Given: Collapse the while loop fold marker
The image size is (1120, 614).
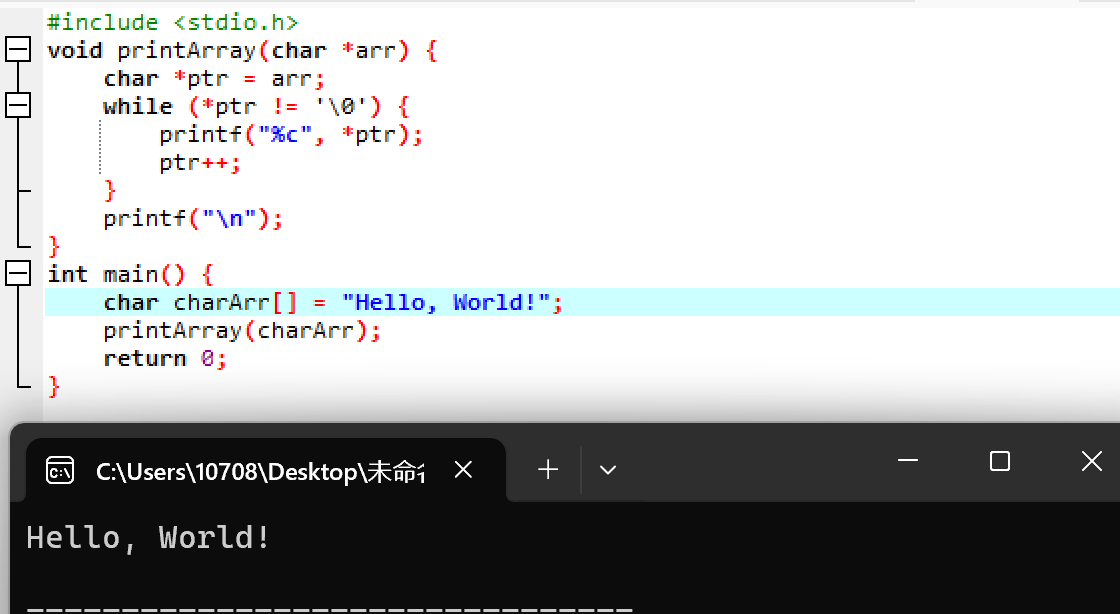Looking at the screenshot, I should (x=18, y=106).
